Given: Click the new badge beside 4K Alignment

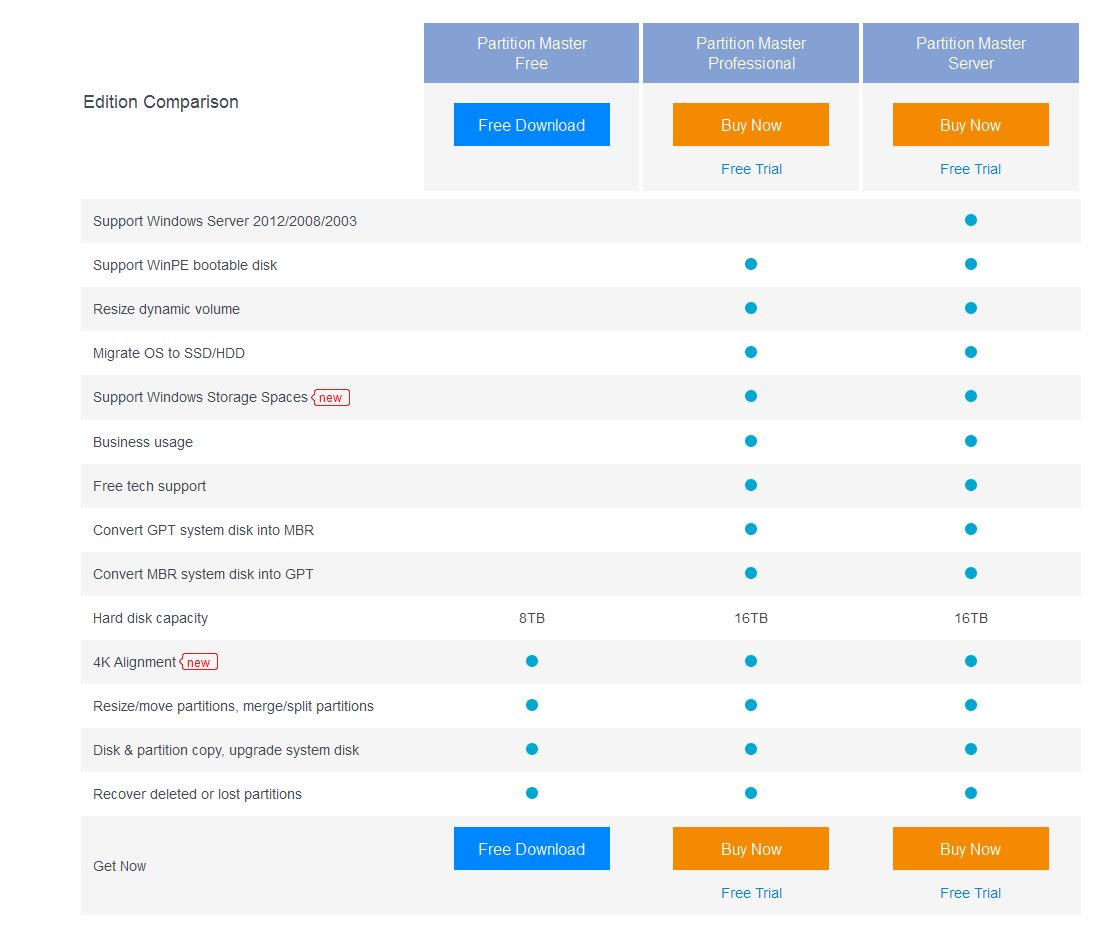Looking at the screenshot, I should (x=199, y=662).
